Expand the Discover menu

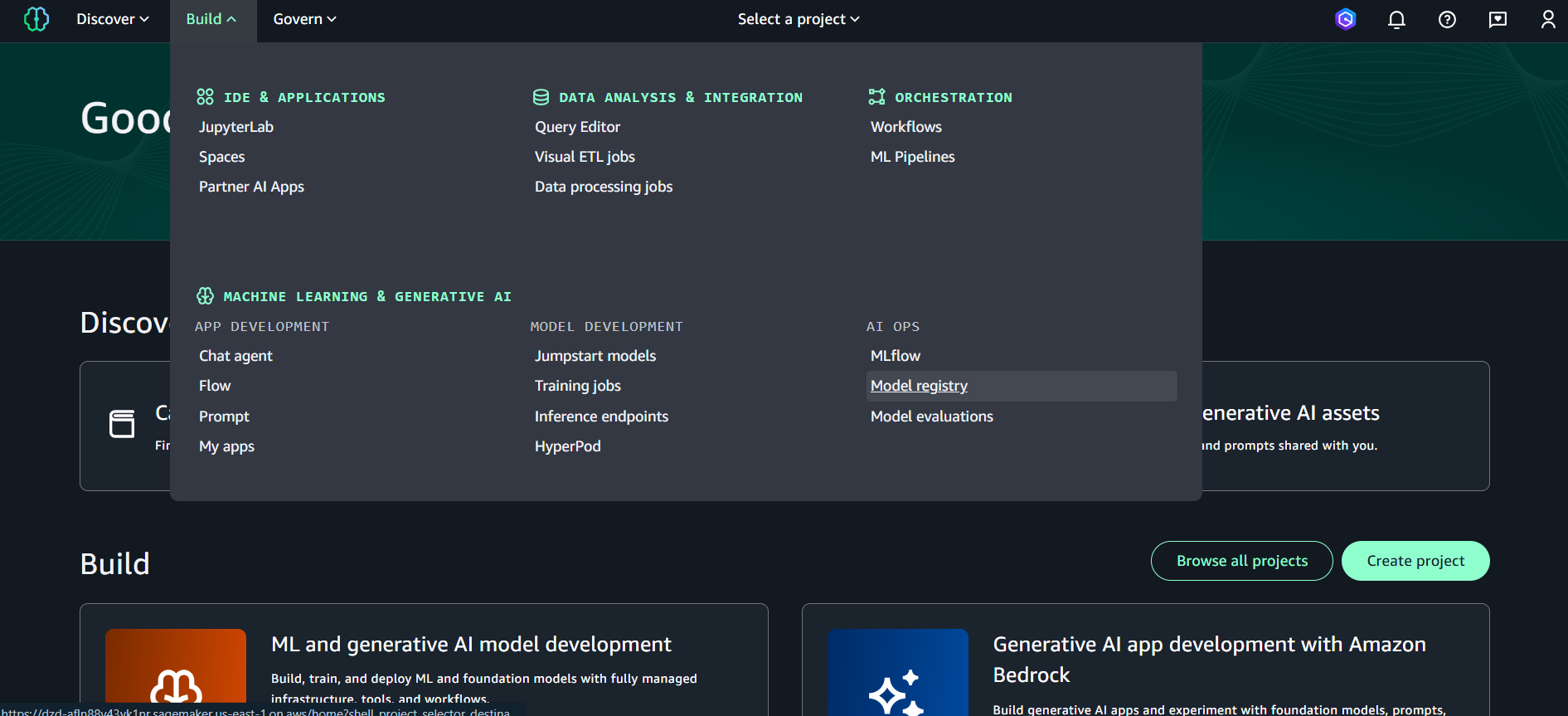point(113,19)
